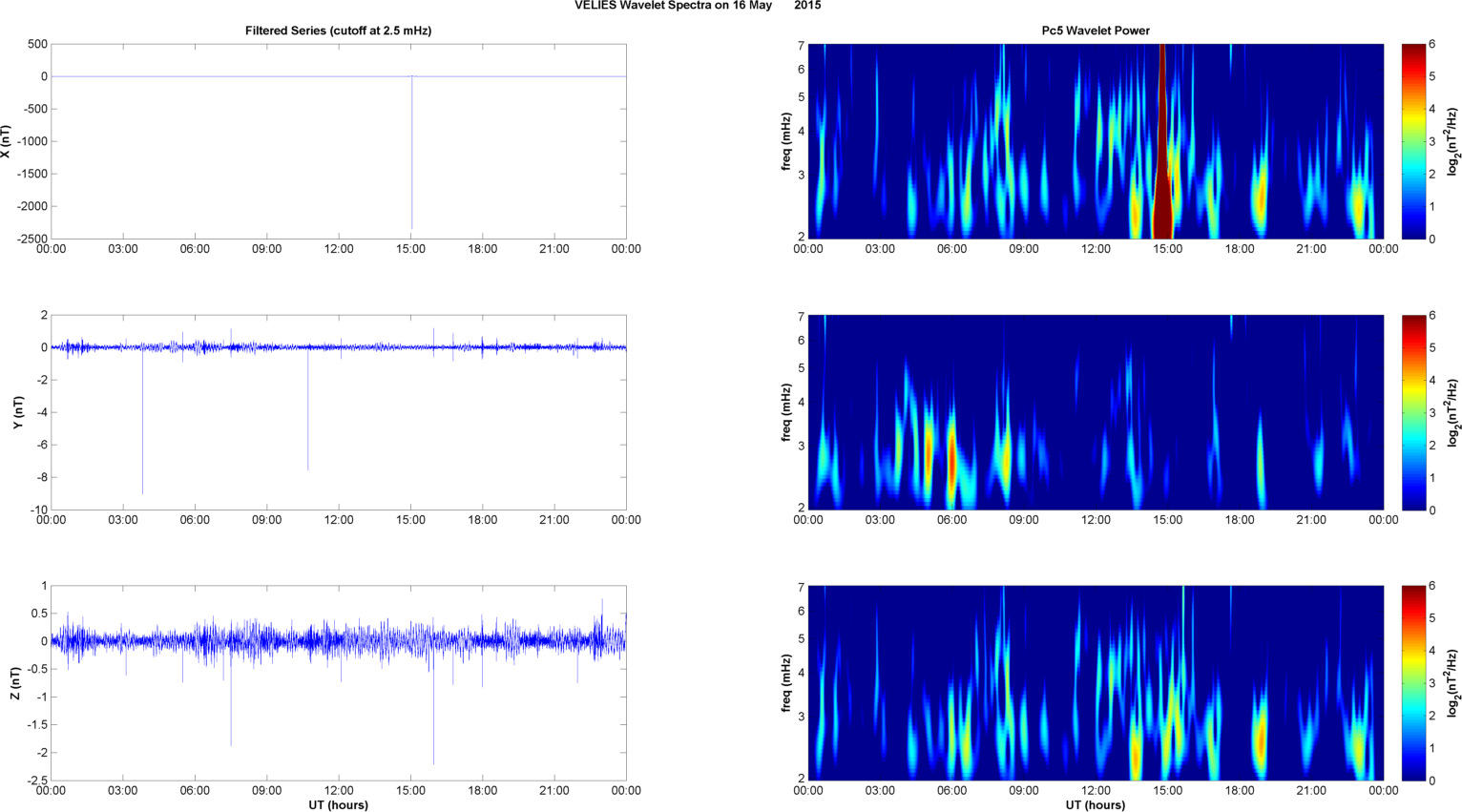
Task: Click the 'Y (nT)' axis label
Action: pos(18,412)
